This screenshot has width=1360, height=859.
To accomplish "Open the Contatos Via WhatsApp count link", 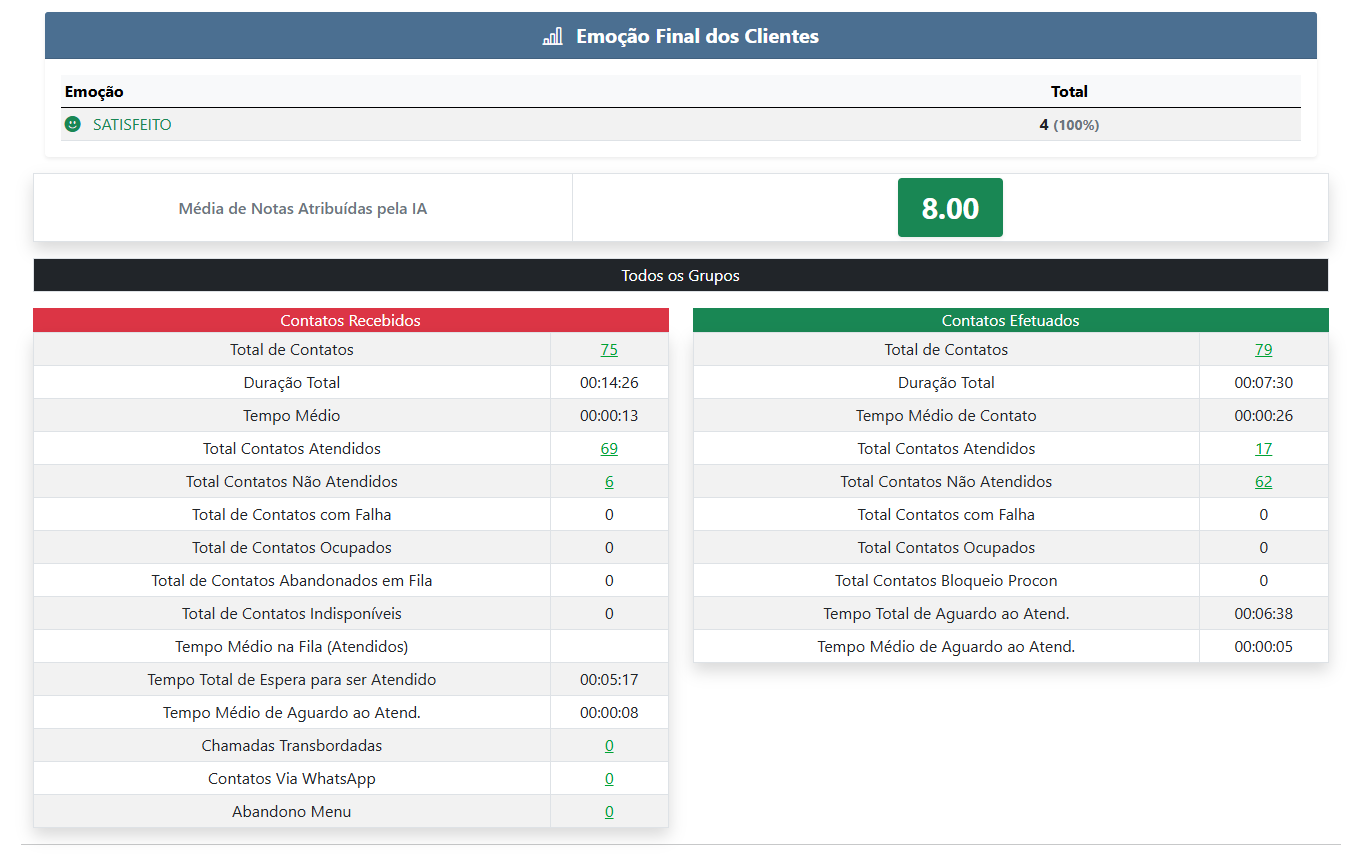I will 609,779.
